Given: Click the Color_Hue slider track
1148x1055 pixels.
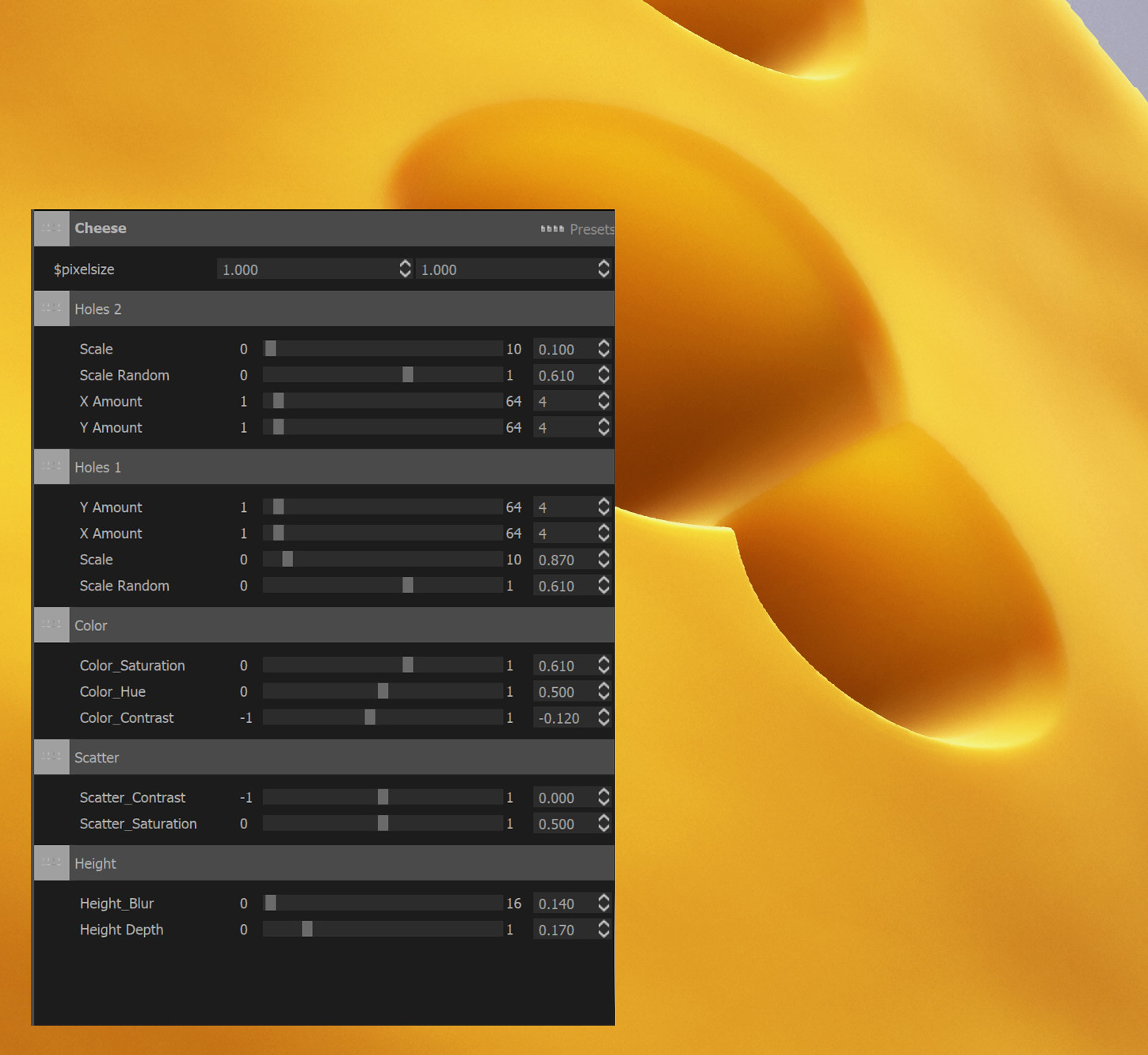Looking at the screenshot, I should coord(383,691).
